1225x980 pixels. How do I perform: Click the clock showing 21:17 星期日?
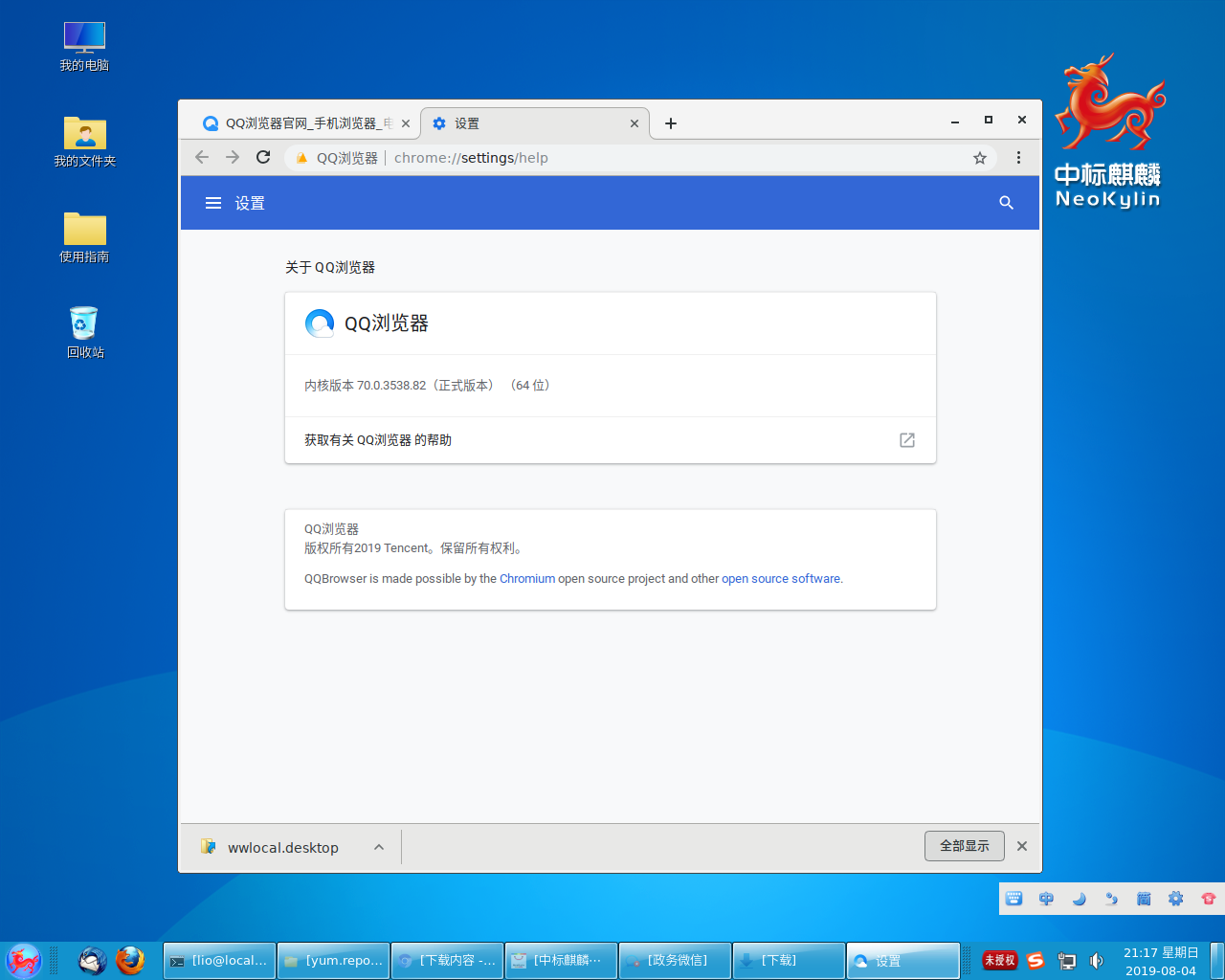coord(1161,961)
